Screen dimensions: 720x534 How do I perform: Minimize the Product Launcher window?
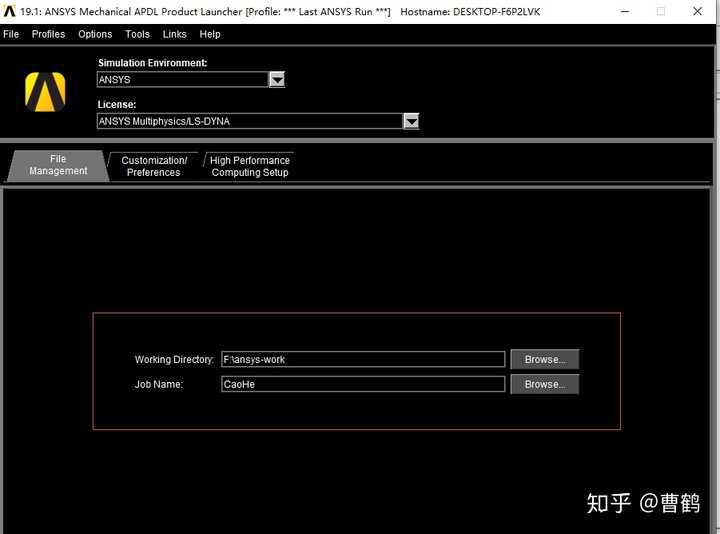coord(625,11)
